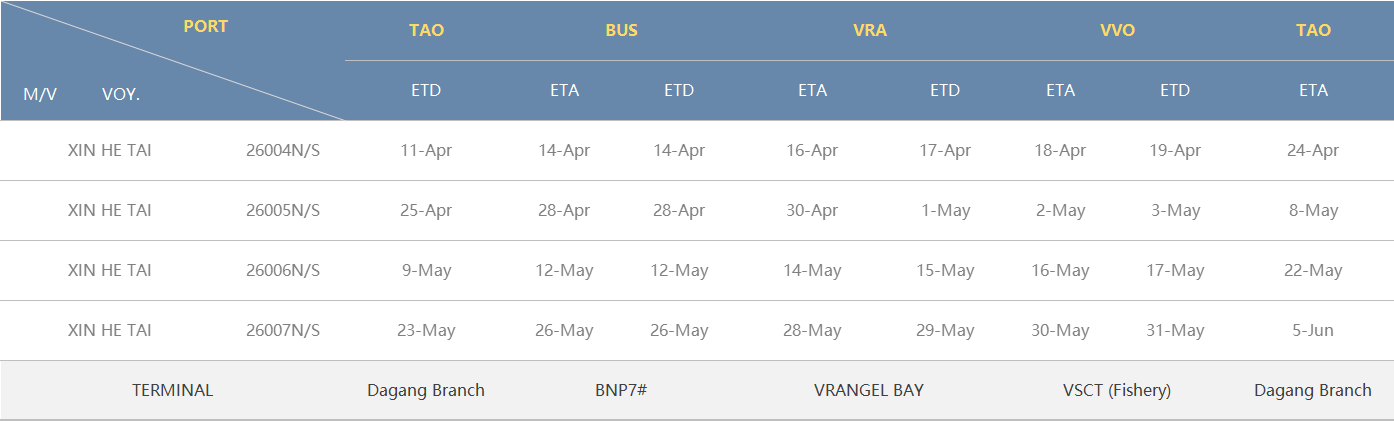Click the PORT header label

(205, 27)
